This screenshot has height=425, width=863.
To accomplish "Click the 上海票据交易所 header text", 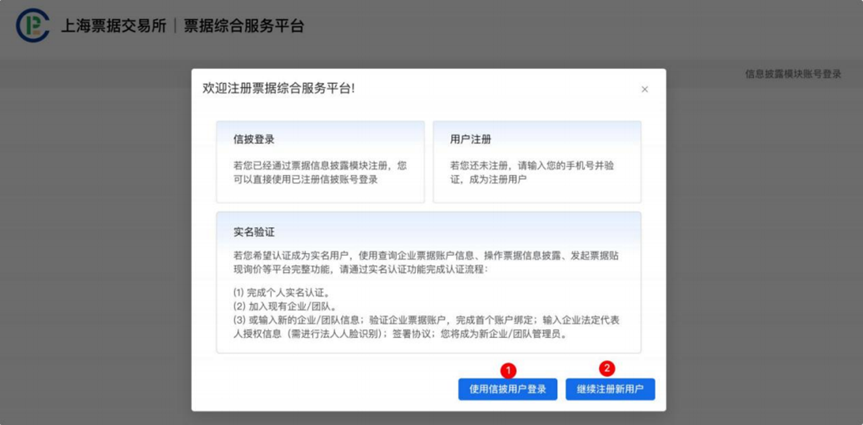I will tap(112, 26).
